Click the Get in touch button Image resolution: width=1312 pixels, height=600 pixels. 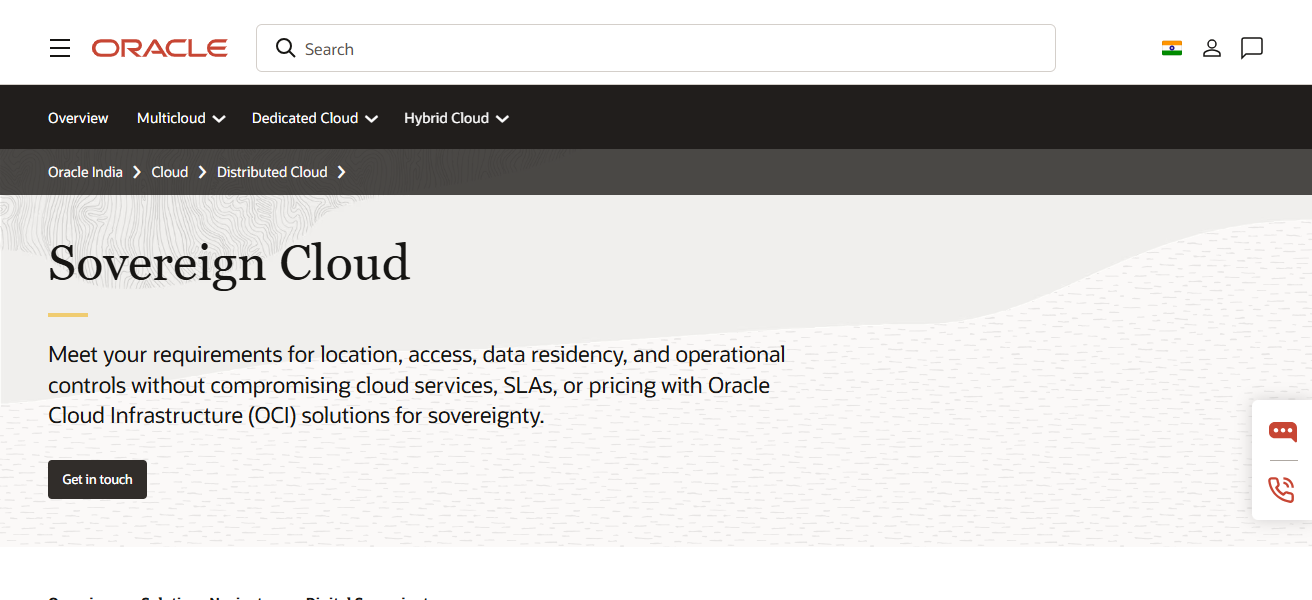click(x=97, y=479)
